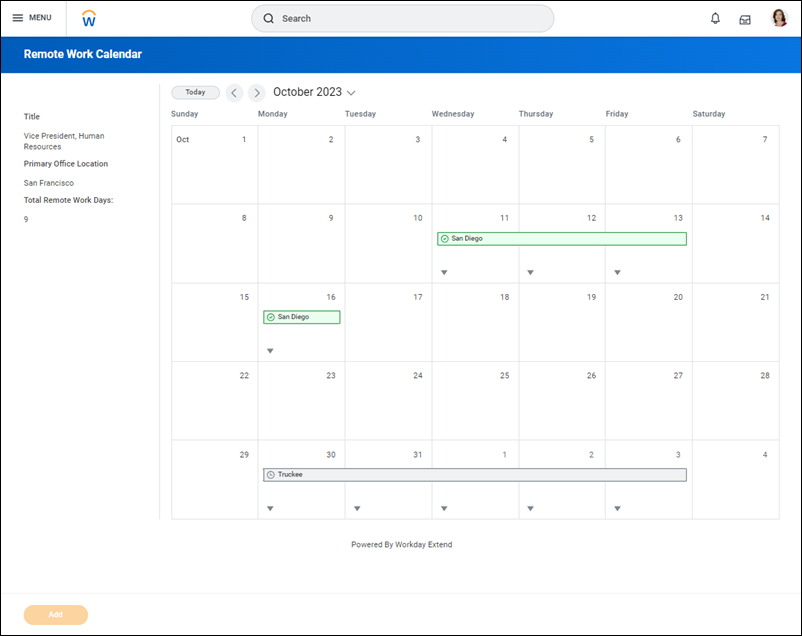The height and width of the screenshot is (636, 802).
Task: Click the Remote Work Calendar title
Action: pos(83,54)
